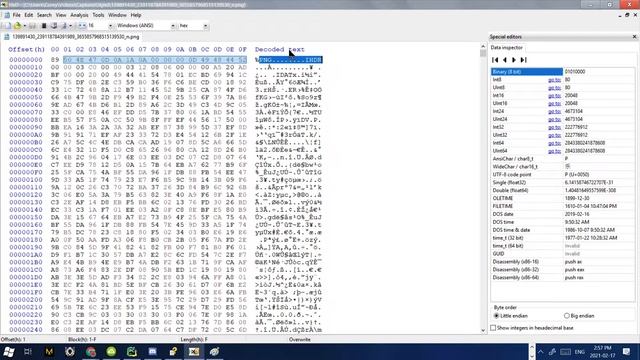Go to next byte in Data inspector
The image size is (640, 360).
pos(514,60)
